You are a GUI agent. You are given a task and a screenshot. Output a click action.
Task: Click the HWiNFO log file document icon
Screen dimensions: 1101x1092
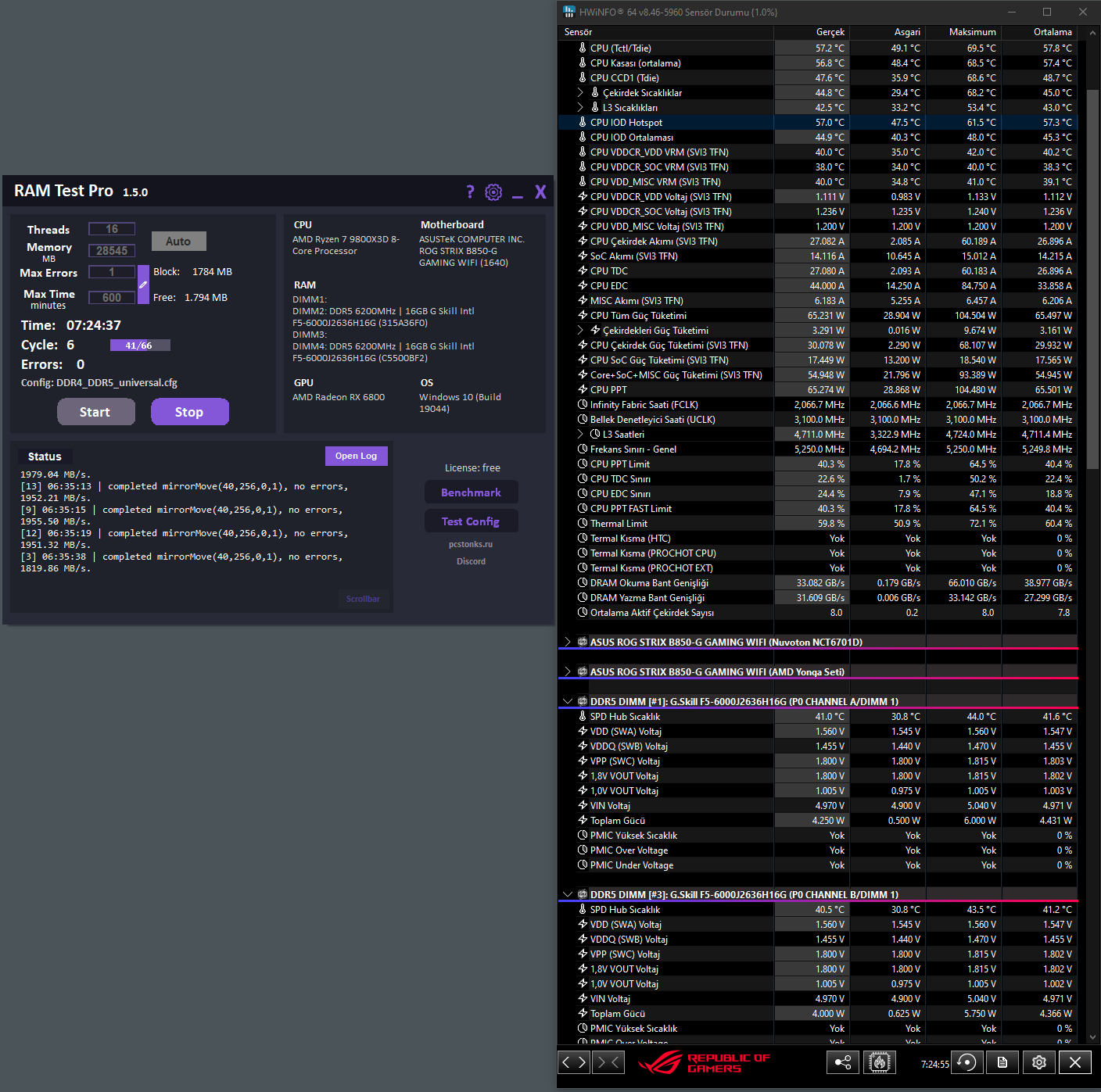(x=1002, y=1062)
